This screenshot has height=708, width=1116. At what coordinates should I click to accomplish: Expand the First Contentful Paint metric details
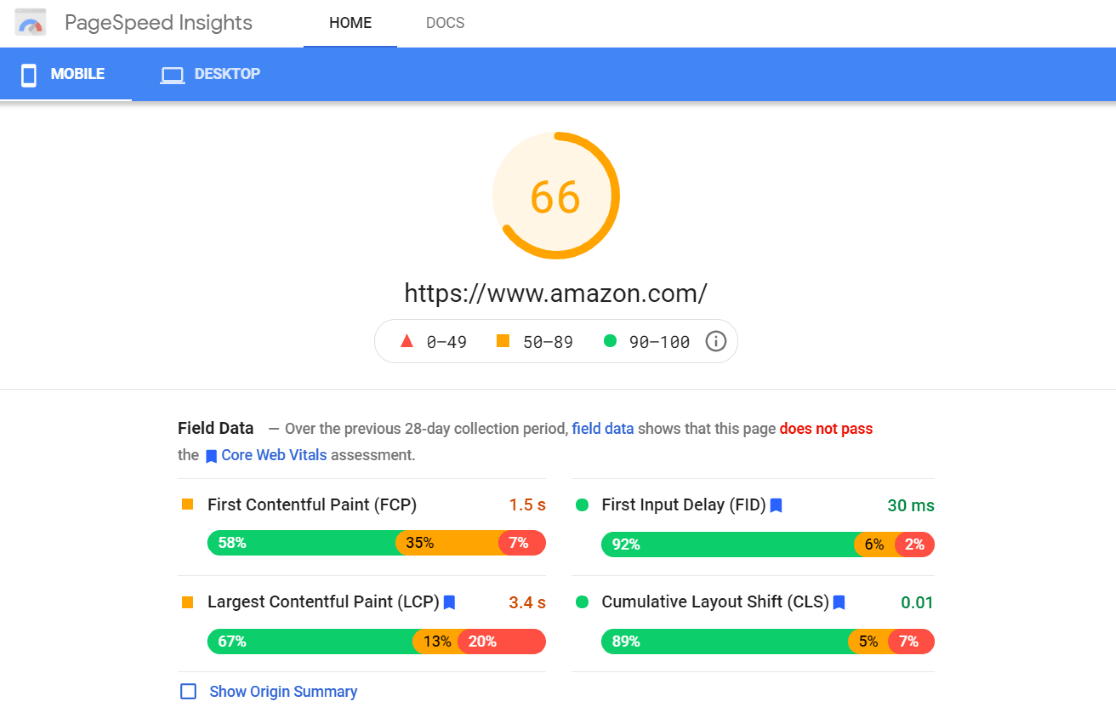(x=311, y=505)
